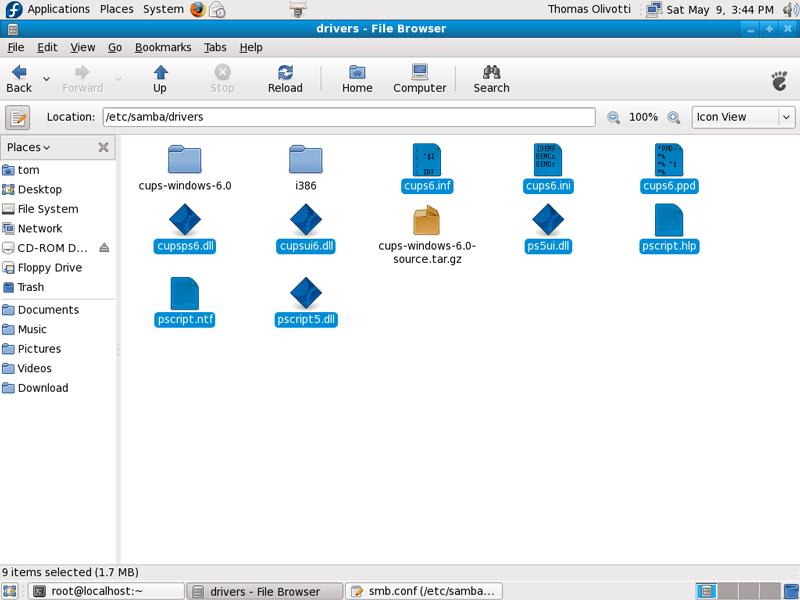
Task: Open the View menu
Action: click(83, 47)
